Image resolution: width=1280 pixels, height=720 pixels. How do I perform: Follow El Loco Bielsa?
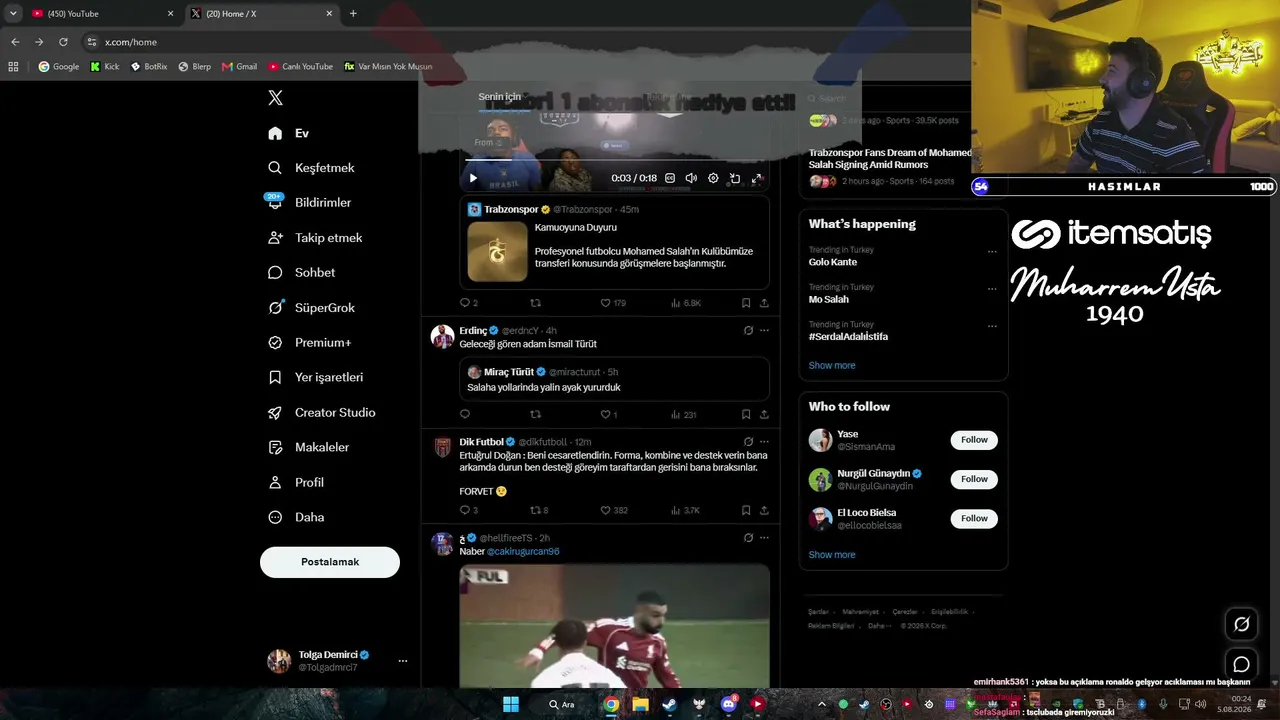tap(974, 518)
